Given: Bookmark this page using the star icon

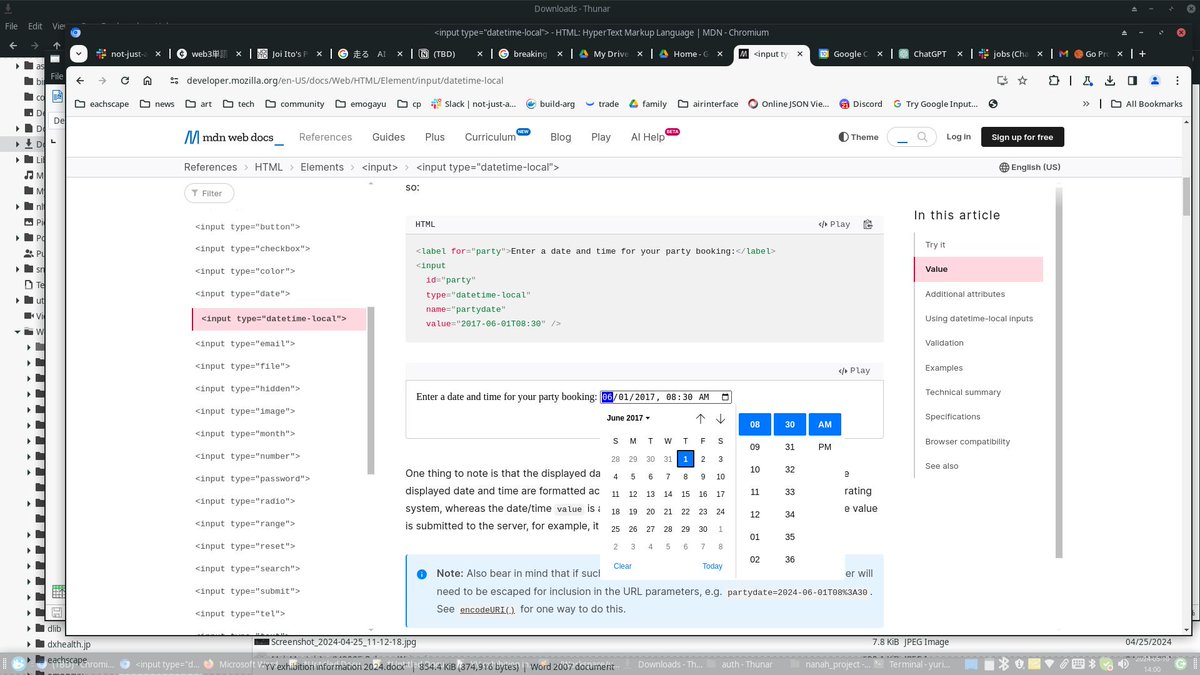Looking at the screenshot, I should (1022, 80).
